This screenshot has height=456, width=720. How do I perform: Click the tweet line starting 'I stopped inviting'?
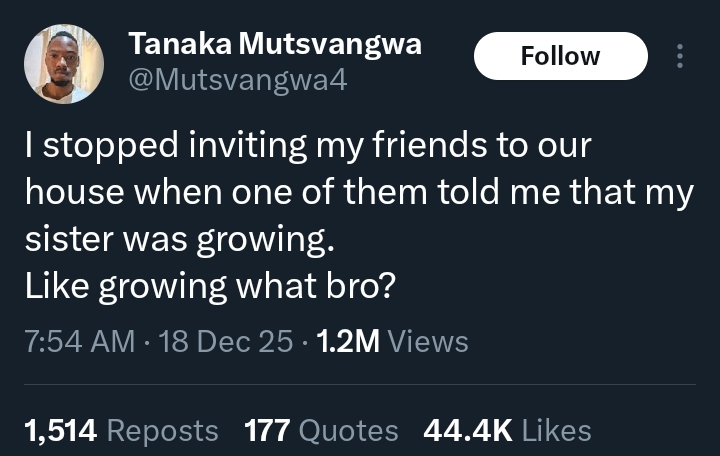[x=308, y=147]
